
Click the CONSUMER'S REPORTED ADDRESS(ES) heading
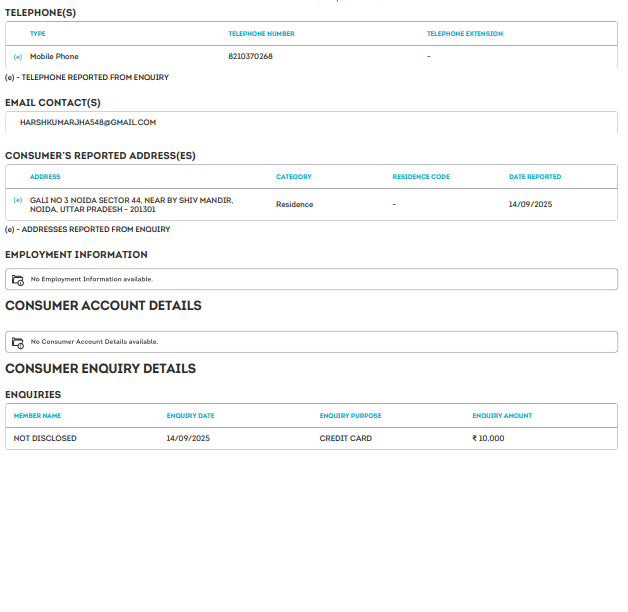pos(100,156)
